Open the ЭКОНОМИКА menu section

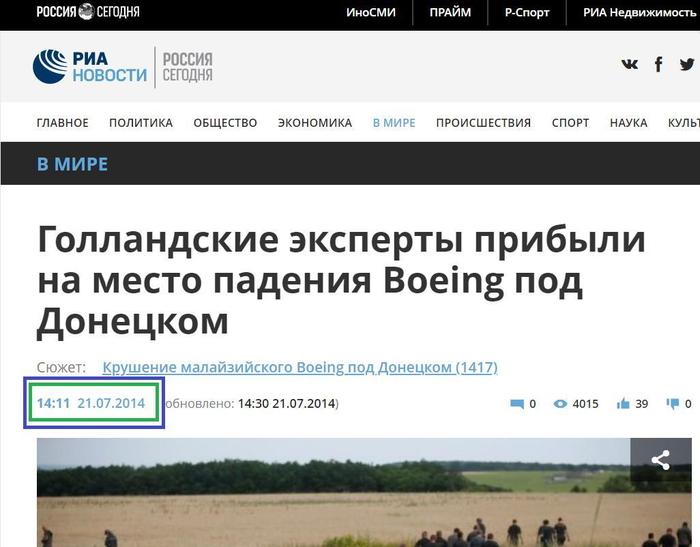pyautogui.click(x=315, y=123)
